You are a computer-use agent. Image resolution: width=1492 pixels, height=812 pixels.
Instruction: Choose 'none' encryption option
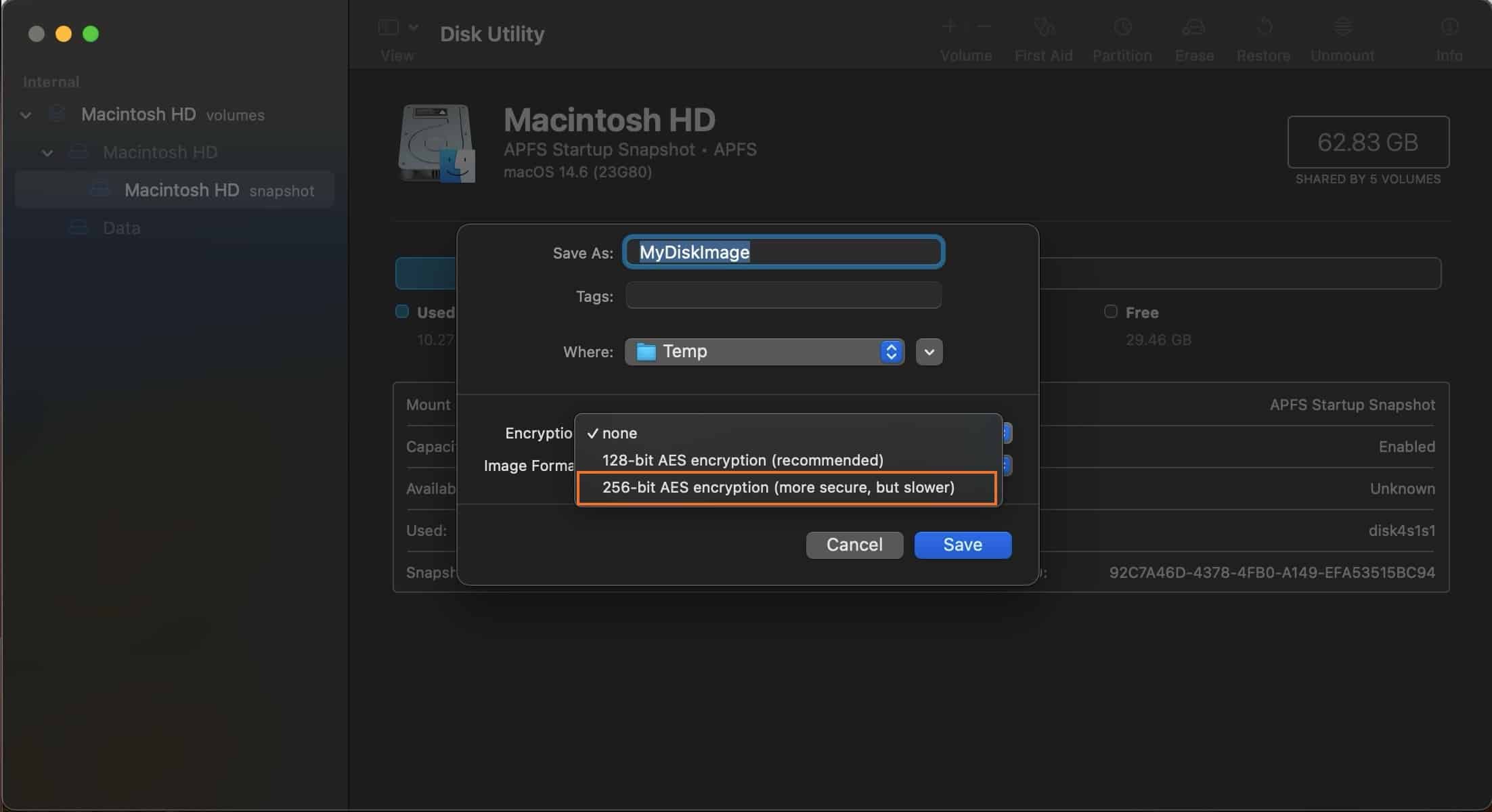[788, 433]
